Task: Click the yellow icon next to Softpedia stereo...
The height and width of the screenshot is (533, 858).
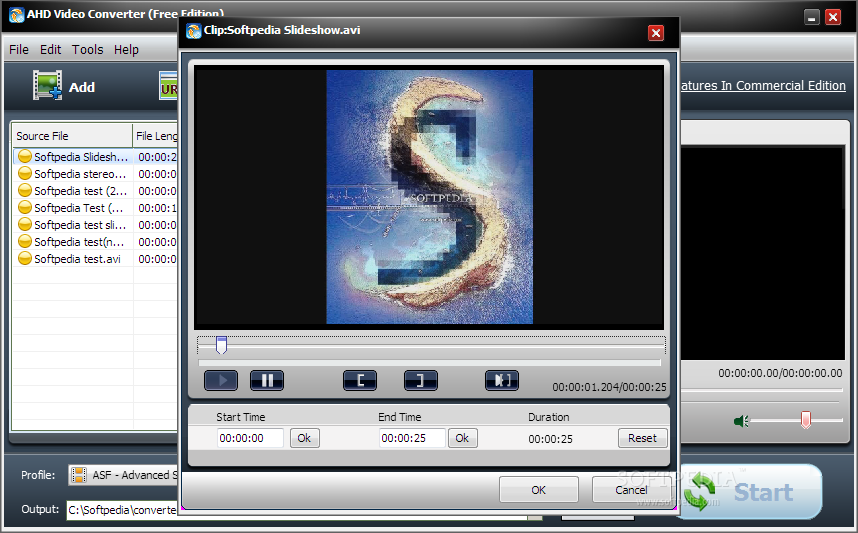Action: pyautogui.click(x=25, y=173)
